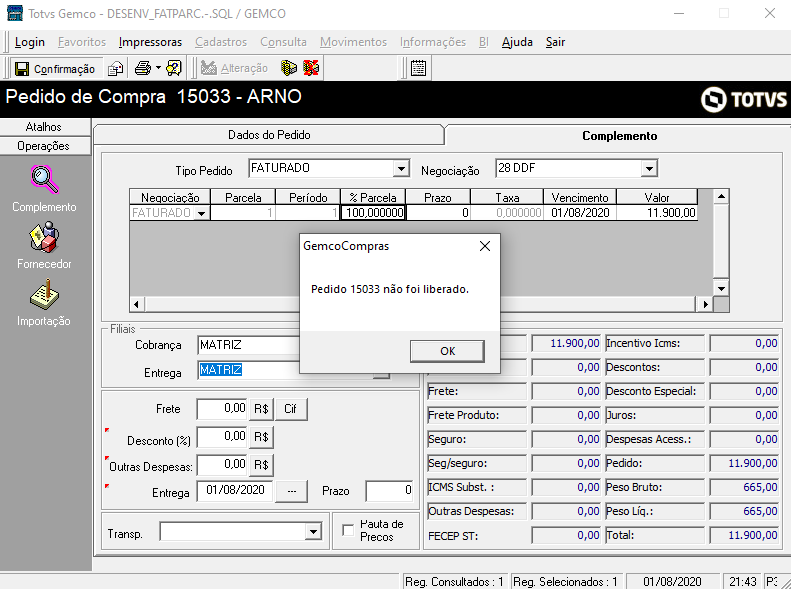Click the Alteração toolbar icon
This screenshot has width=791, height=589.
point(208,68)
